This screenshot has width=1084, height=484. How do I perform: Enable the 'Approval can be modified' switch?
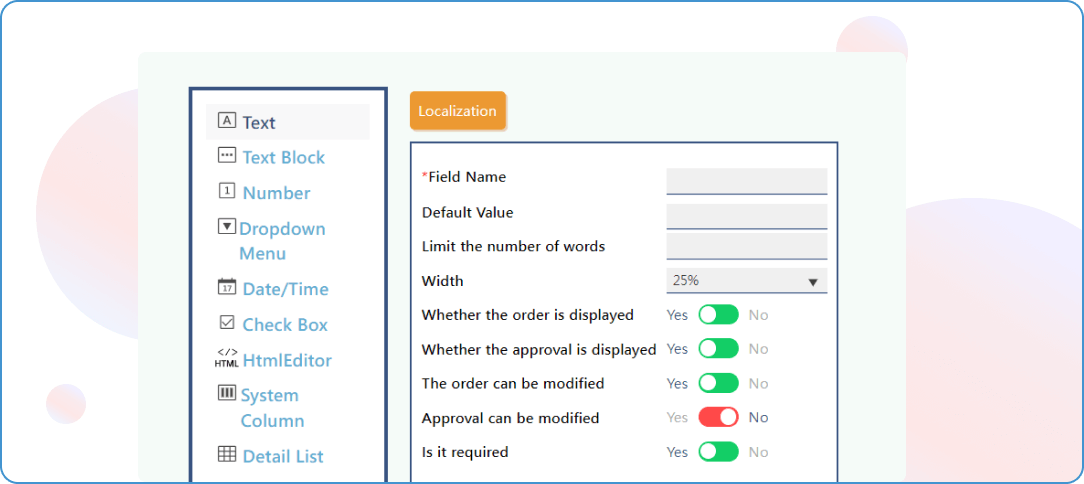pos(718,417)
